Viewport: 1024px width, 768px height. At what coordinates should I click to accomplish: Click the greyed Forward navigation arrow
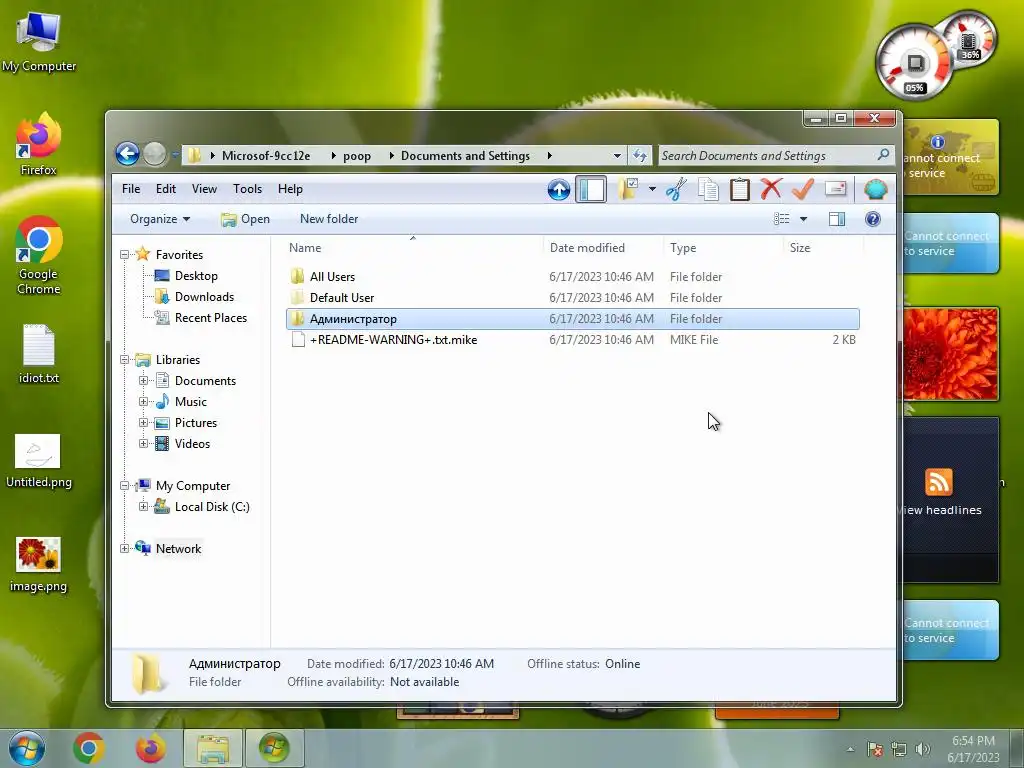click(155, 155)
